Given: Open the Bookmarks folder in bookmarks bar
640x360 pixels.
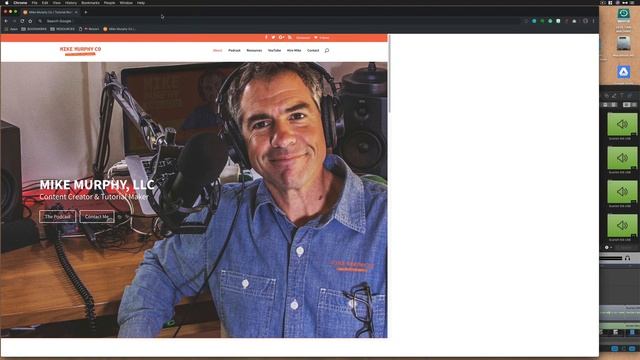Looking at the screenshot, I should click(x=34, y=29).
